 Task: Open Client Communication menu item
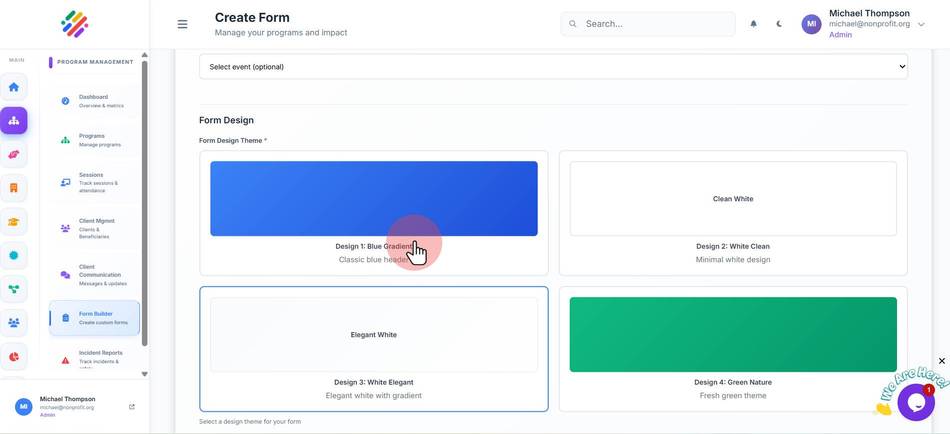pyautogui.click(x=94, y=275)
